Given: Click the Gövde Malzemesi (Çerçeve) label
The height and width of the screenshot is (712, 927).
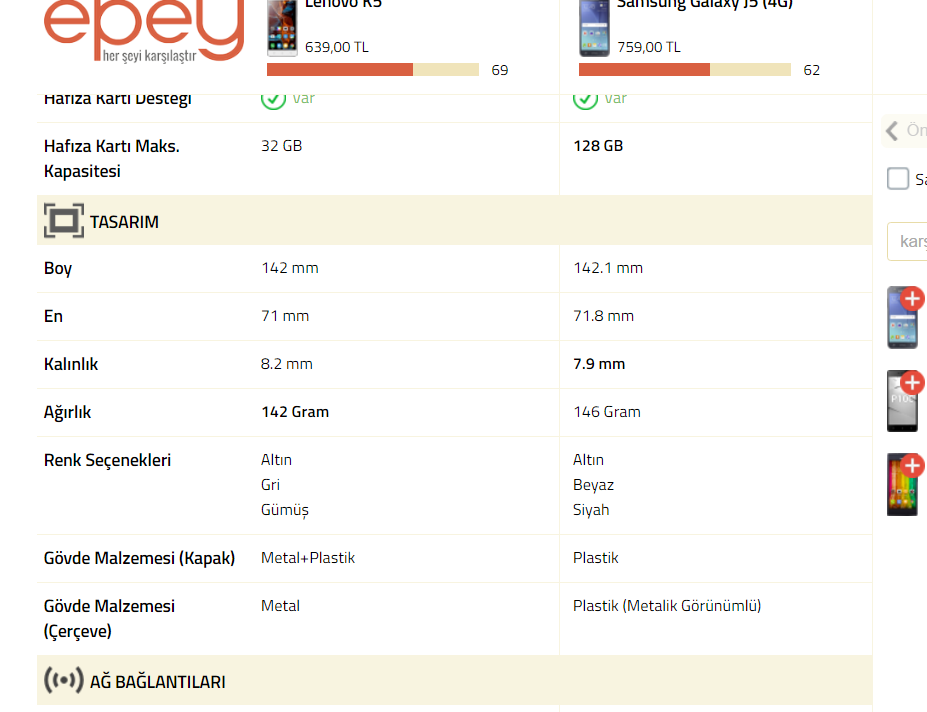Looking at the screenshot, I should (109, 619).
